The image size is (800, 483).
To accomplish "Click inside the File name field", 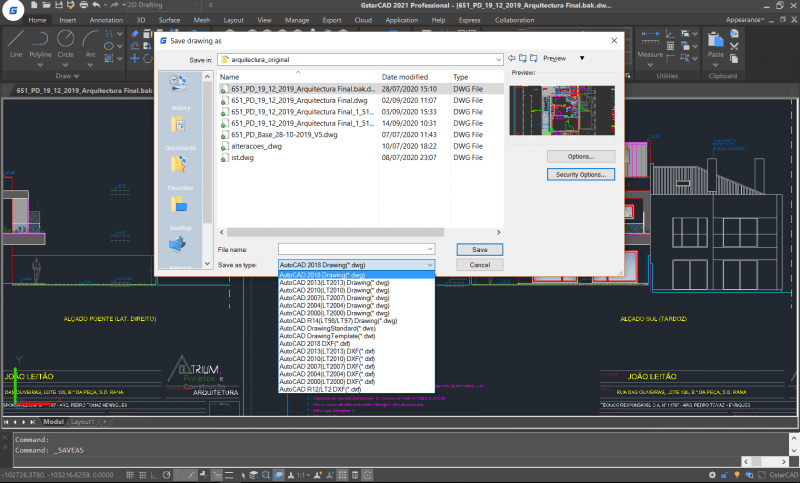I will click(350, 248).
